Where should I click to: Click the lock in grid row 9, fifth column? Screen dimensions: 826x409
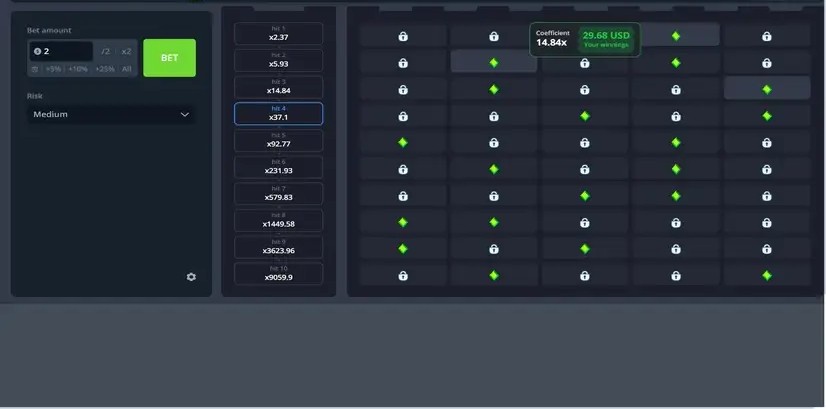pyautogui.click(x=766, y=249)
